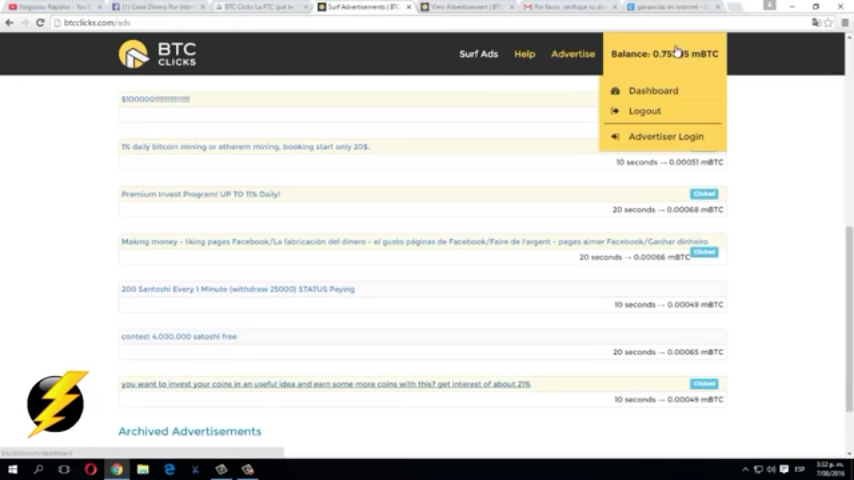
Task: Switch to the View Advertisement tab
Action: click(466, 7)
